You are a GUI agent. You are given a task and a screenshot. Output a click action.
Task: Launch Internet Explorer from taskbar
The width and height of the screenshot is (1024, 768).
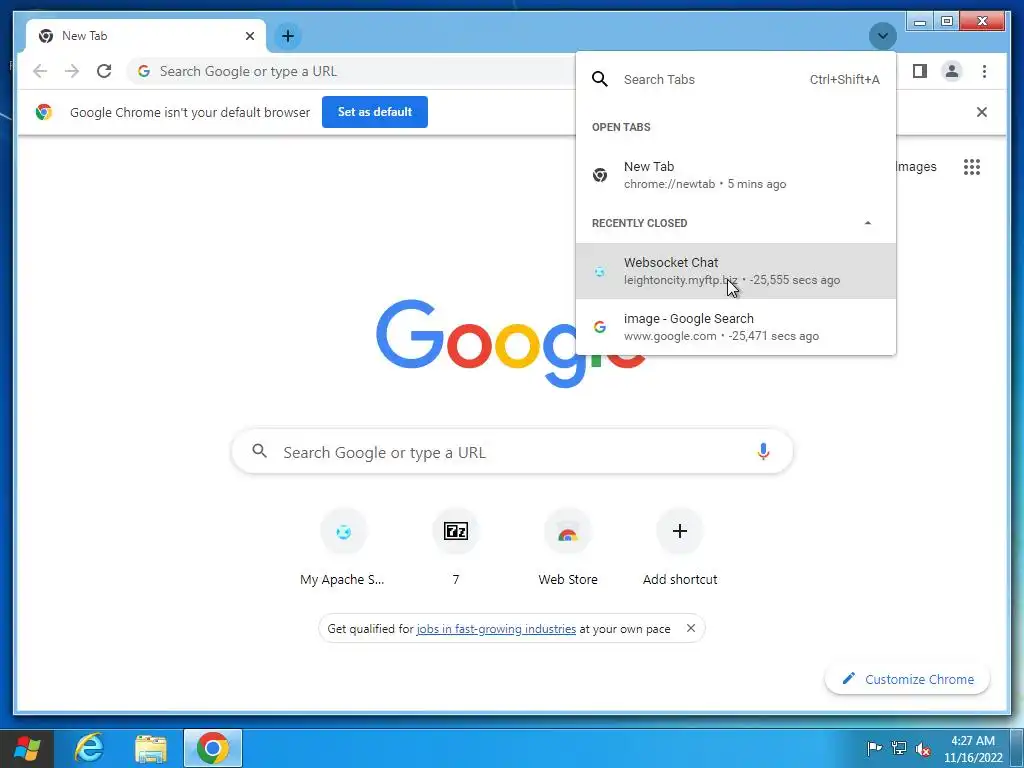(89, 748)
